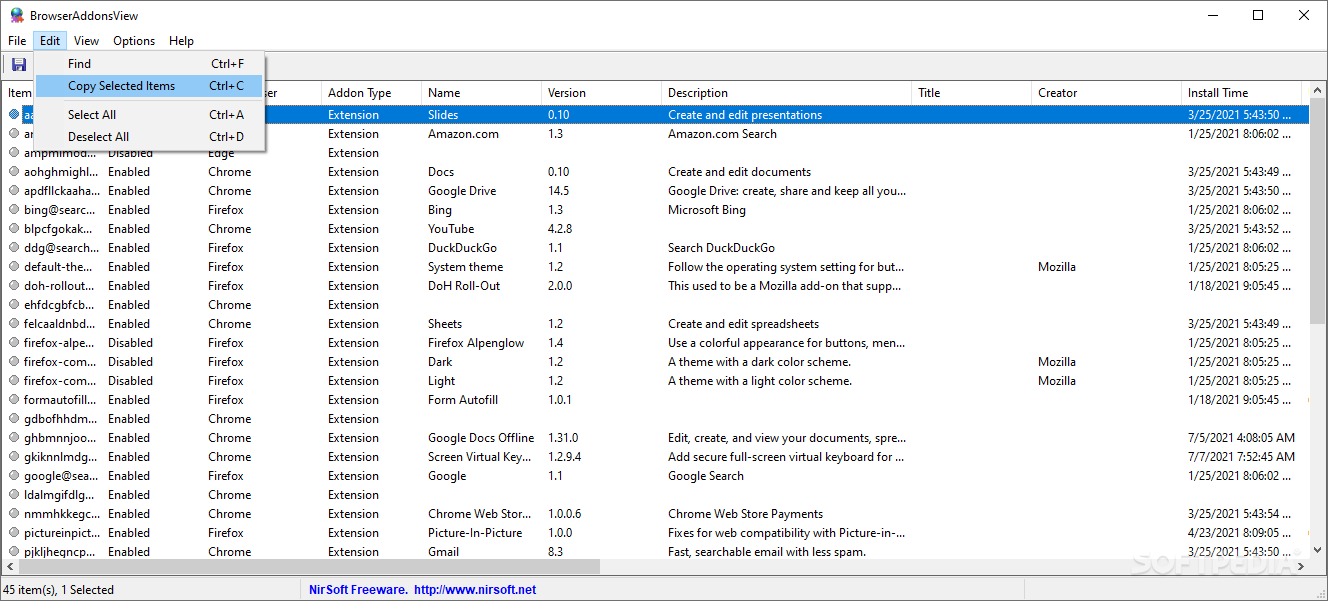Sort by the Name column header
1328x601 pixels.
(481, 93)
